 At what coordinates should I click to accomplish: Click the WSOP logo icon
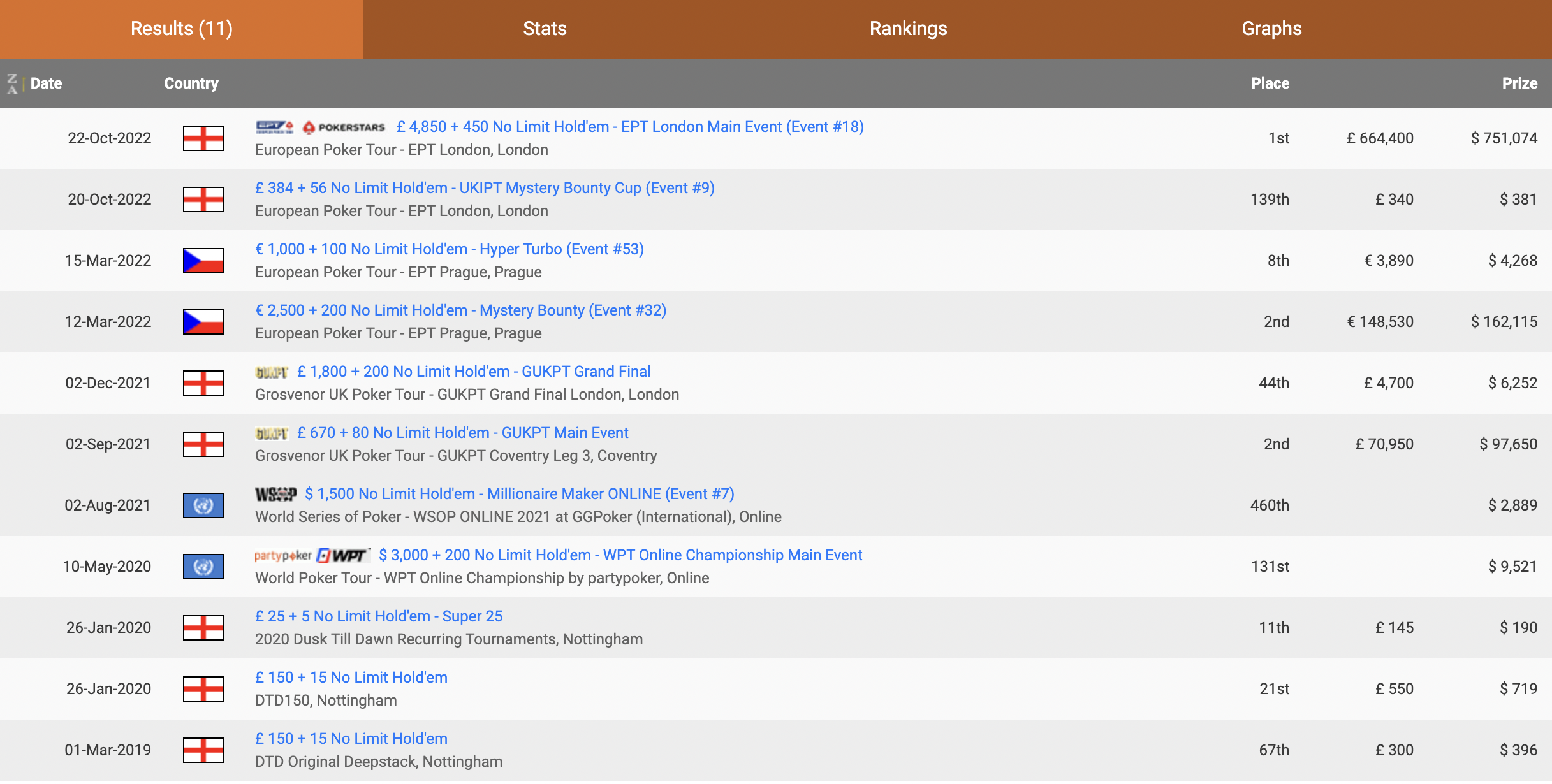(275, 495)
